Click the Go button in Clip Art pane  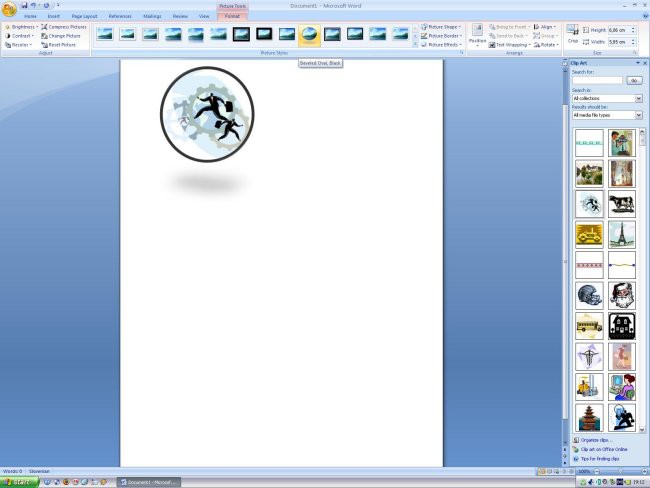click(x=634, y=80)
